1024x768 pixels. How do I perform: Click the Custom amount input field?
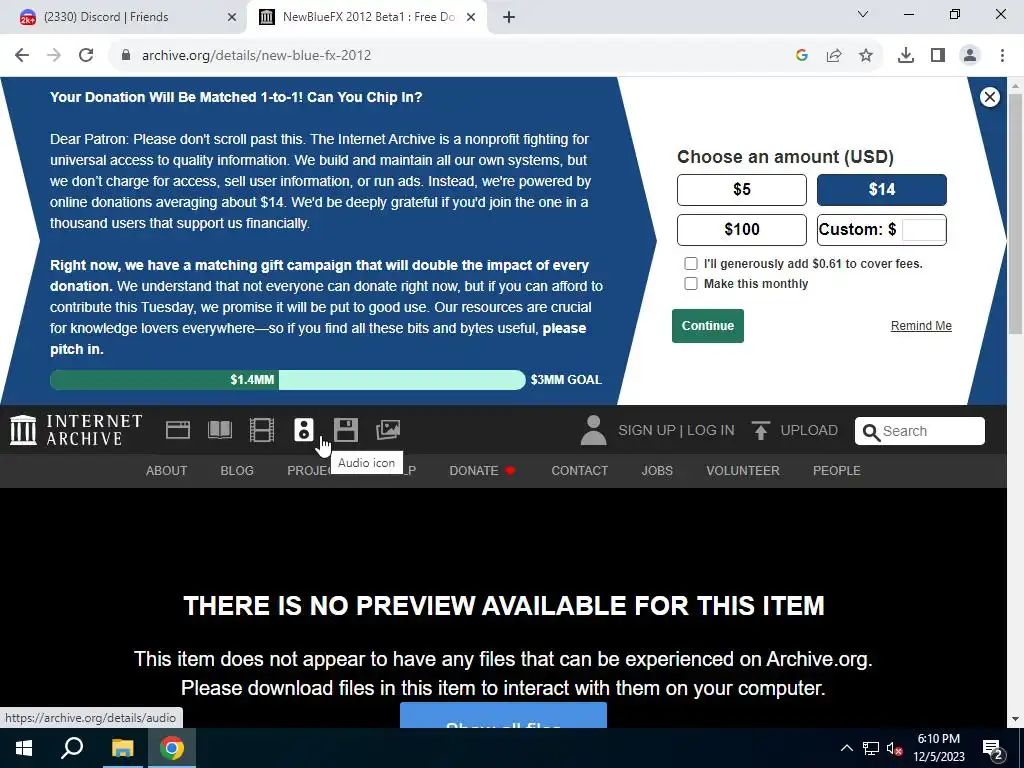[923, 229]
